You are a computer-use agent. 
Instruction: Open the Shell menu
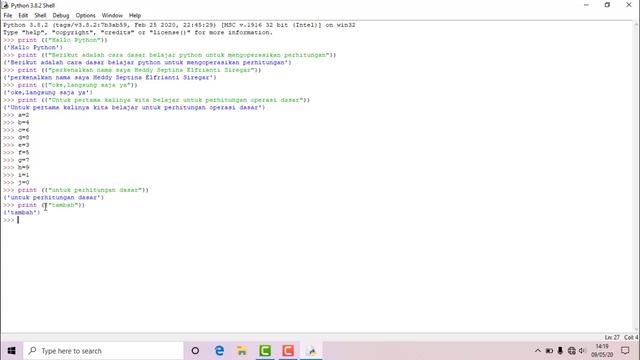pyautogui.click(x=40, y=16)
